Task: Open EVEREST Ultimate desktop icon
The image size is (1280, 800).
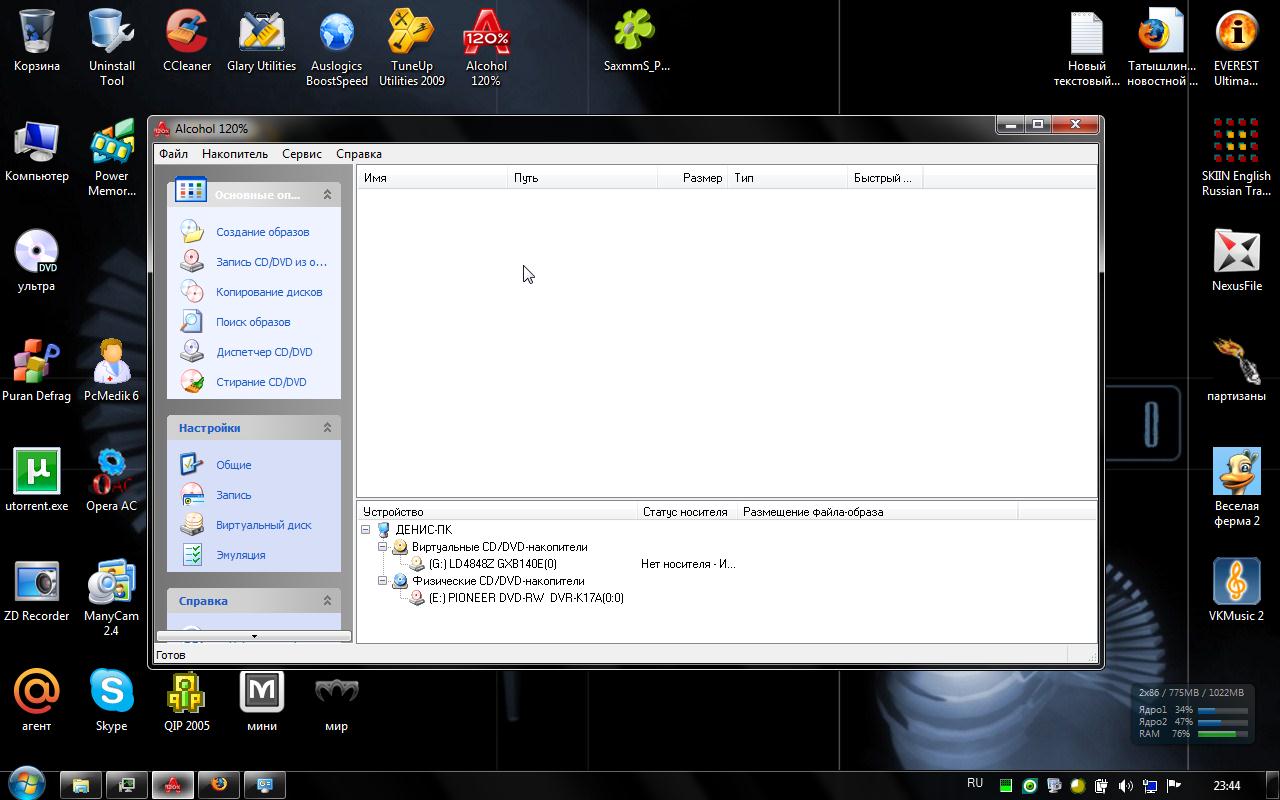Action: tap(1236, 47)
